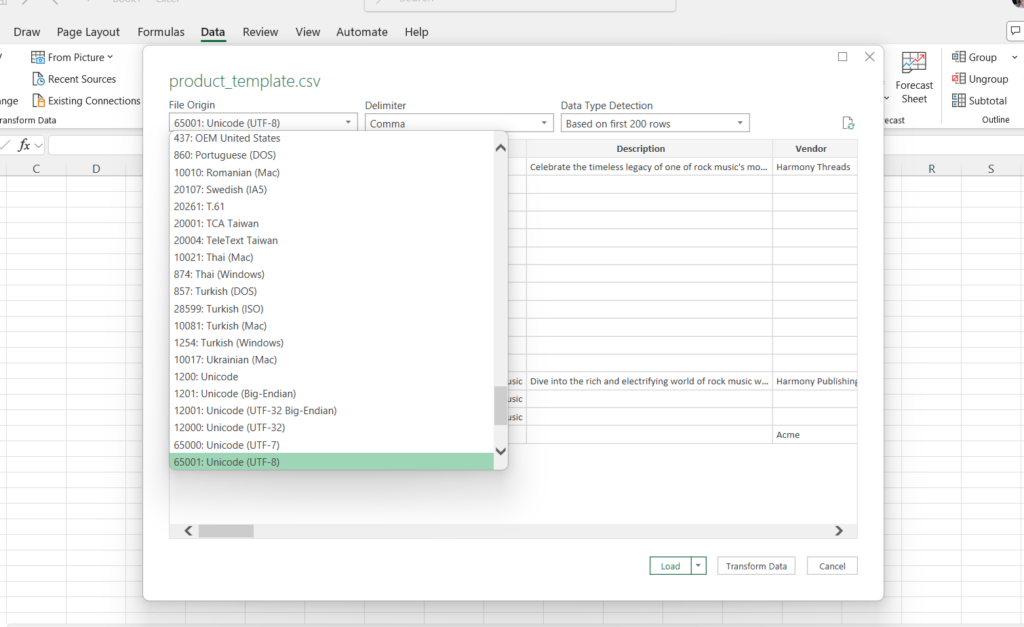The height and width of the screenshot is (627, 1024).
Task: Click the From Picture icon
Action: [x=38, y=57]
